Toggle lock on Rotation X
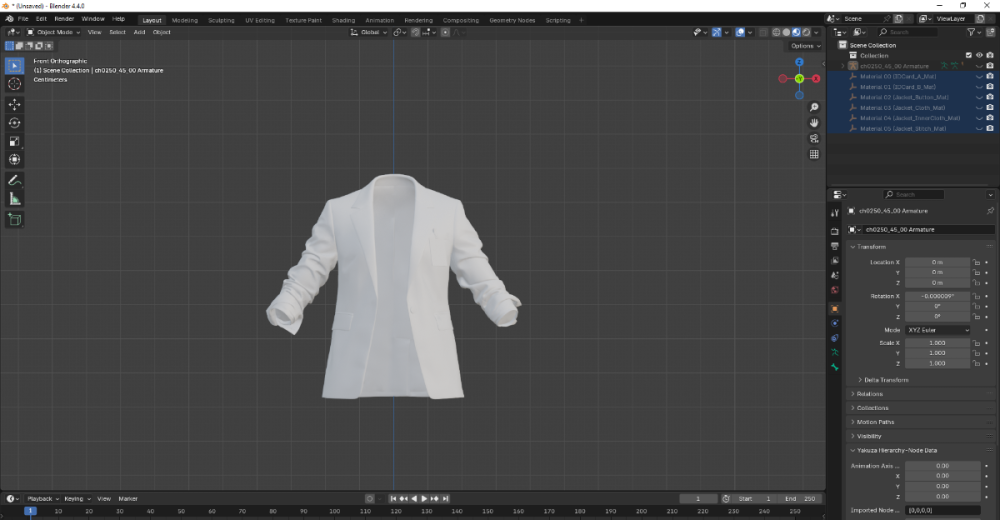The image size is (1000, 520). click(976, 296)
